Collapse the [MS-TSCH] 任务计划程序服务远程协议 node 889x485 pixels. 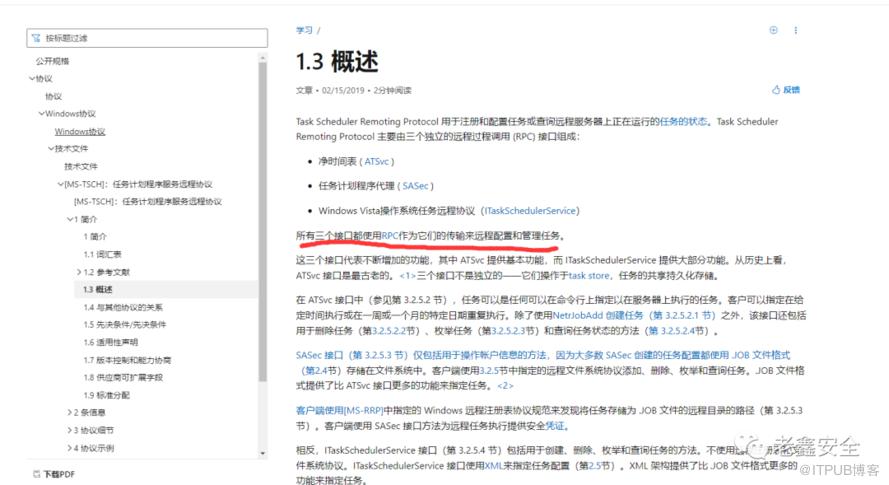click(60, 184)
